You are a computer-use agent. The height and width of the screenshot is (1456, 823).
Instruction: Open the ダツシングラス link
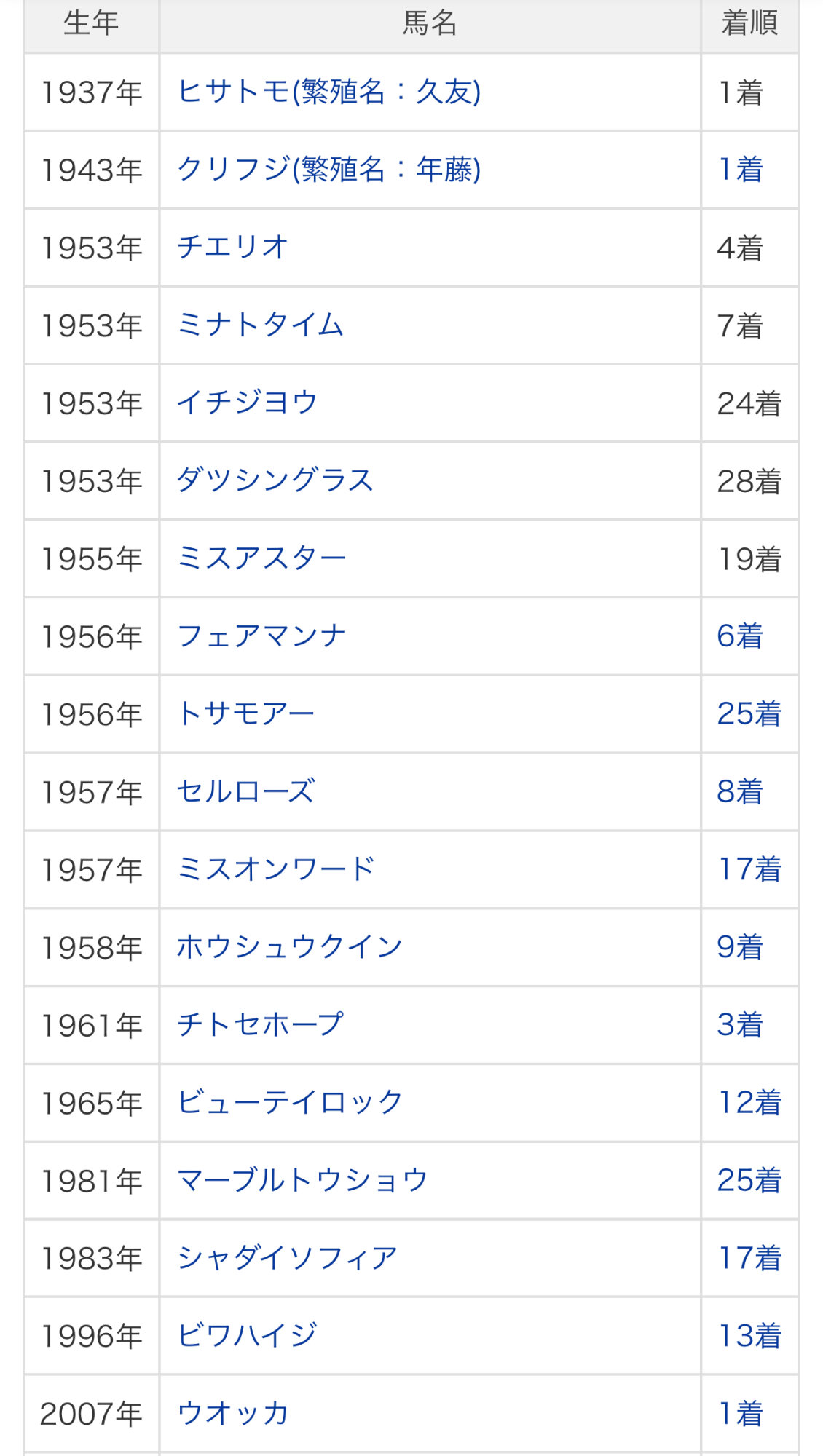[x=275, y=480]
